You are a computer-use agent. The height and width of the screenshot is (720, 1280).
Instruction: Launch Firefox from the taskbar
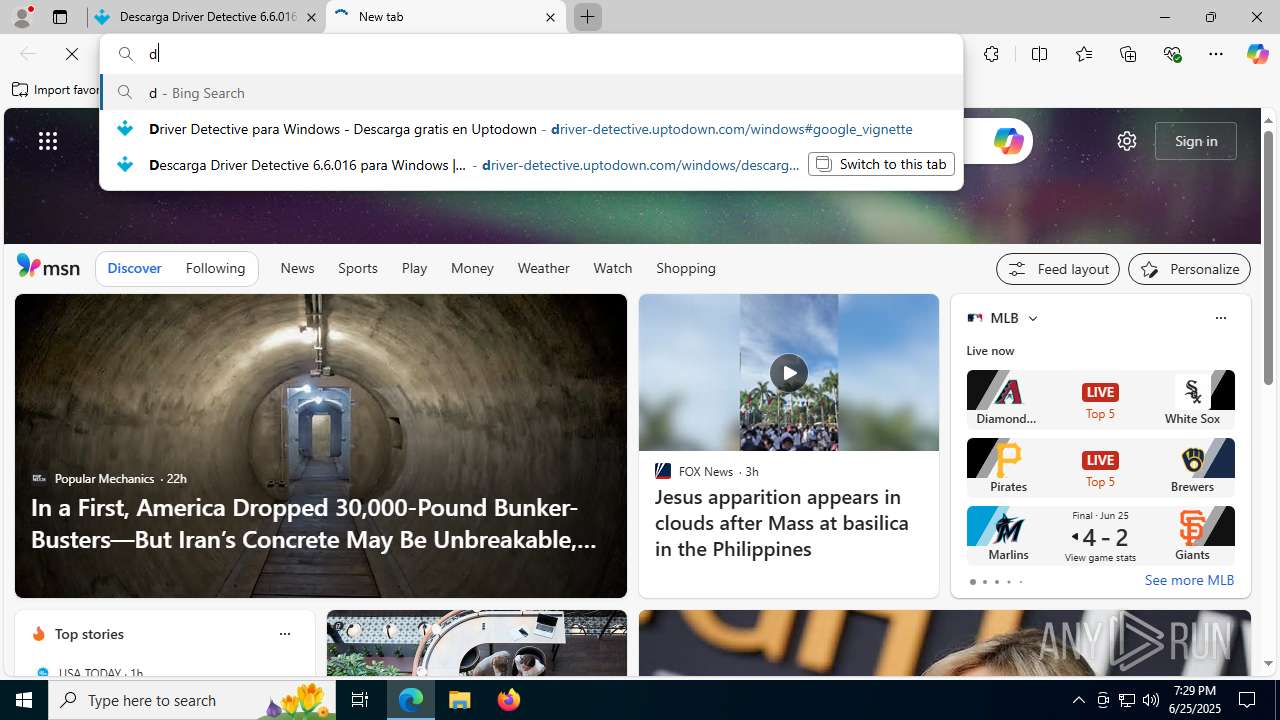coord(509,700)
